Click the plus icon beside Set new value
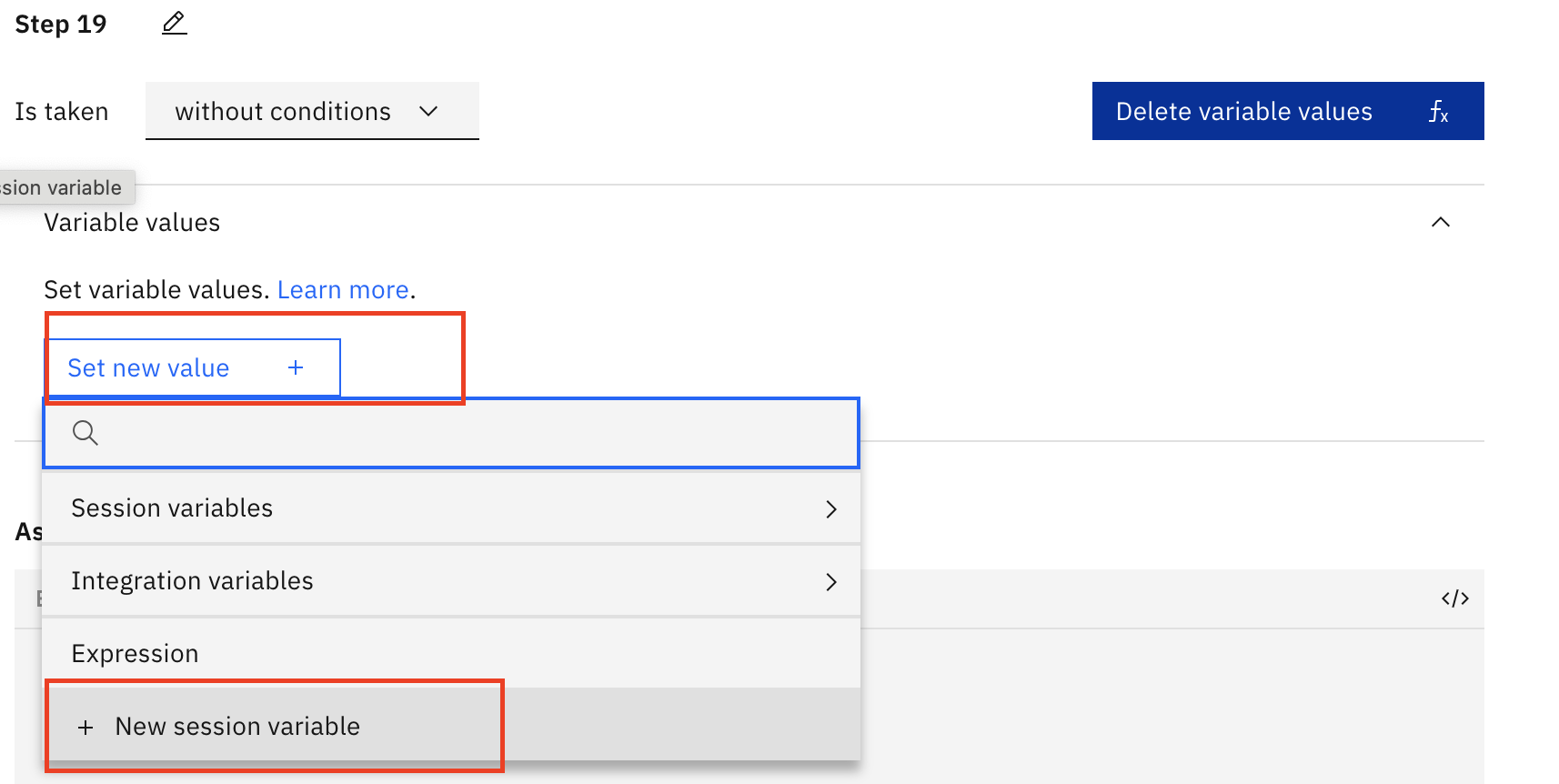This screenshot has width=1559, height=784. click(x=296, y=367)
